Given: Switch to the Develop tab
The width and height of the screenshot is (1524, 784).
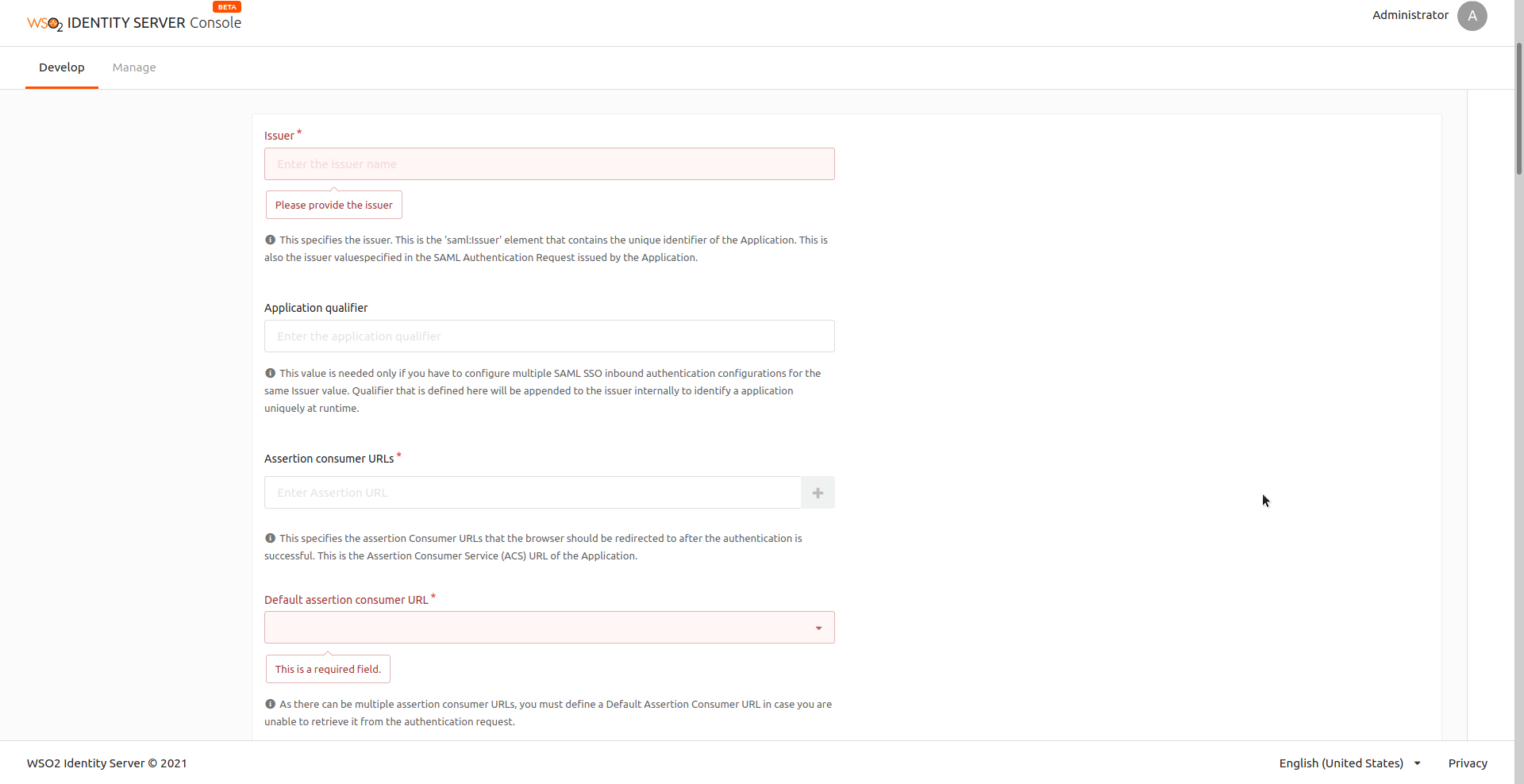Looking at the screenshot, I should (x=62, y=67).
